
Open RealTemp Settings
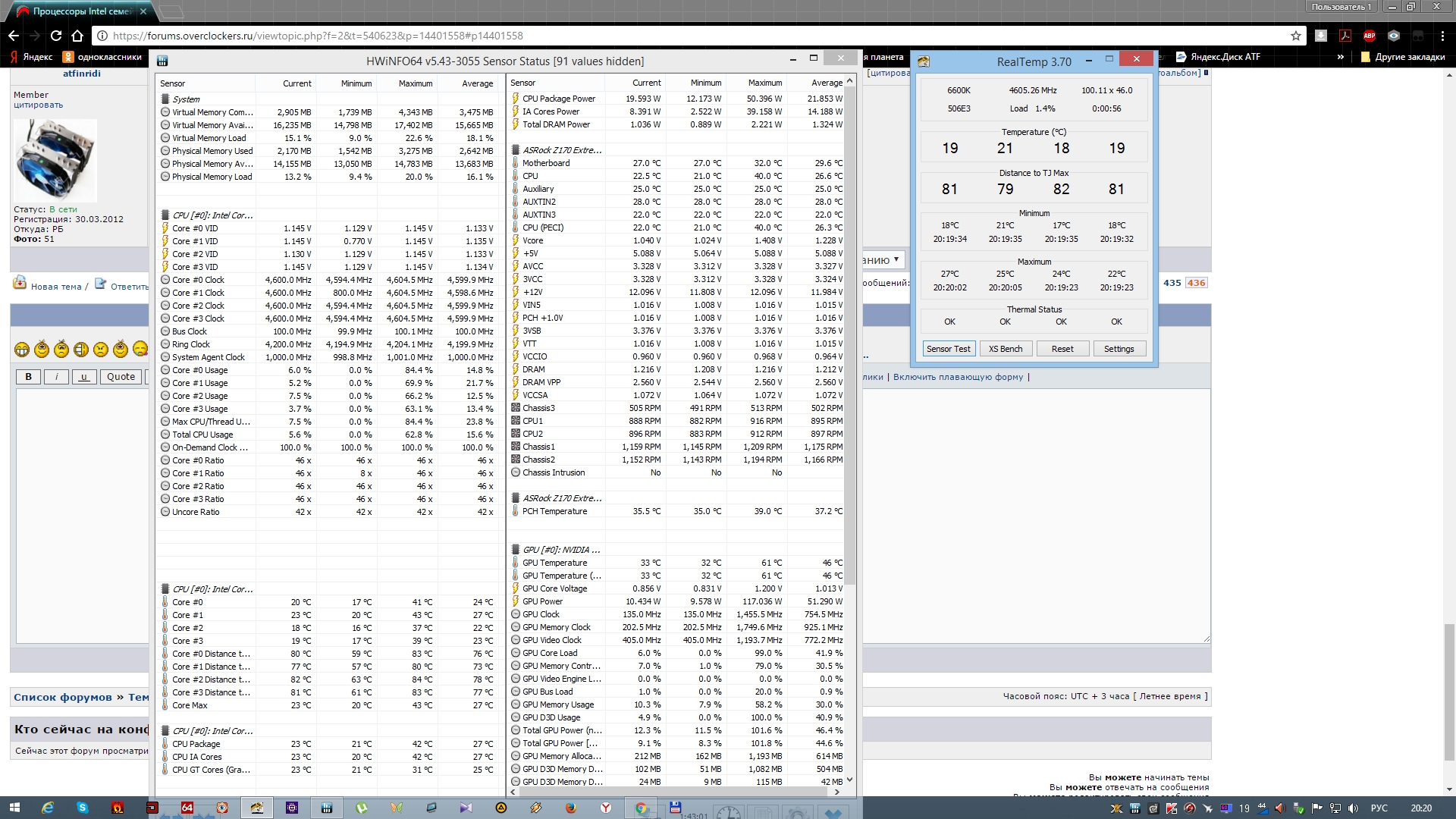click(x=1119, y=349)
